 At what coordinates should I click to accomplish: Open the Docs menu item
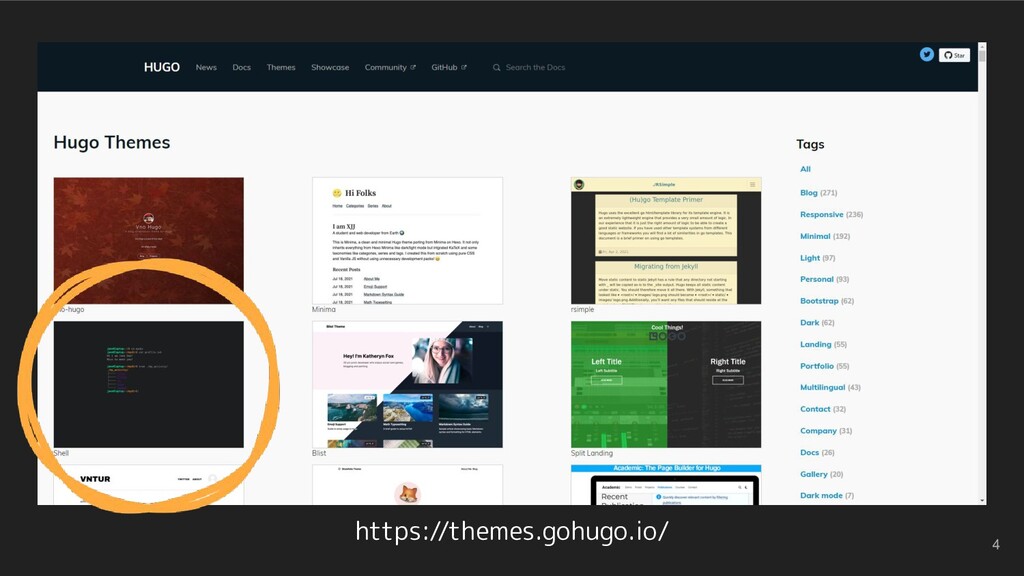pyautogui.click(x=242, y=67)
